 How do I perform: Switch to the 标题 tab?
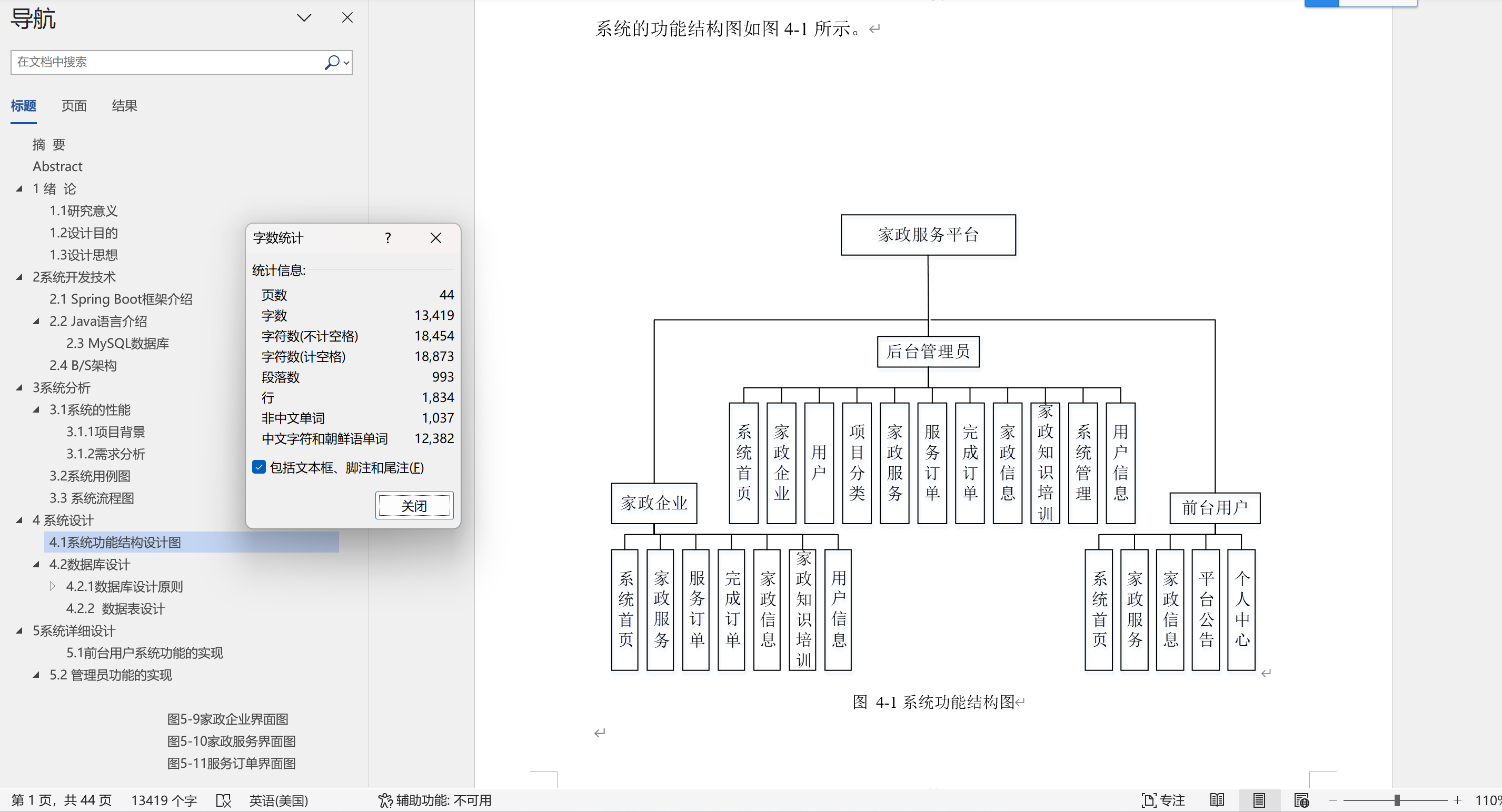pyautogui.click(x=23, y=105)
